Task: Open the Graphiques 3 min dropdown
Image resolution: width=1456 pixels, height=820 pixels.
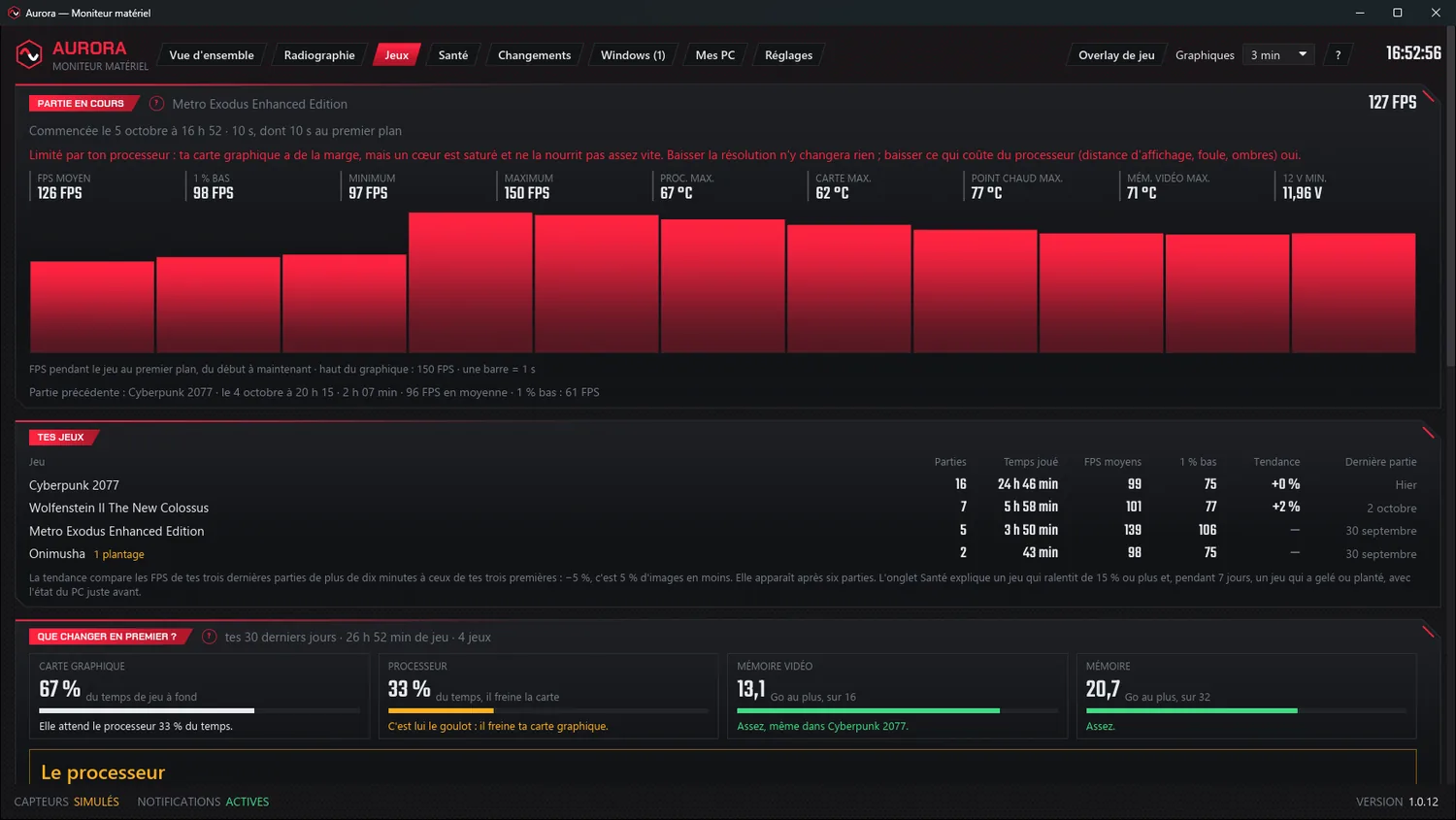Action: point(1279,55)
